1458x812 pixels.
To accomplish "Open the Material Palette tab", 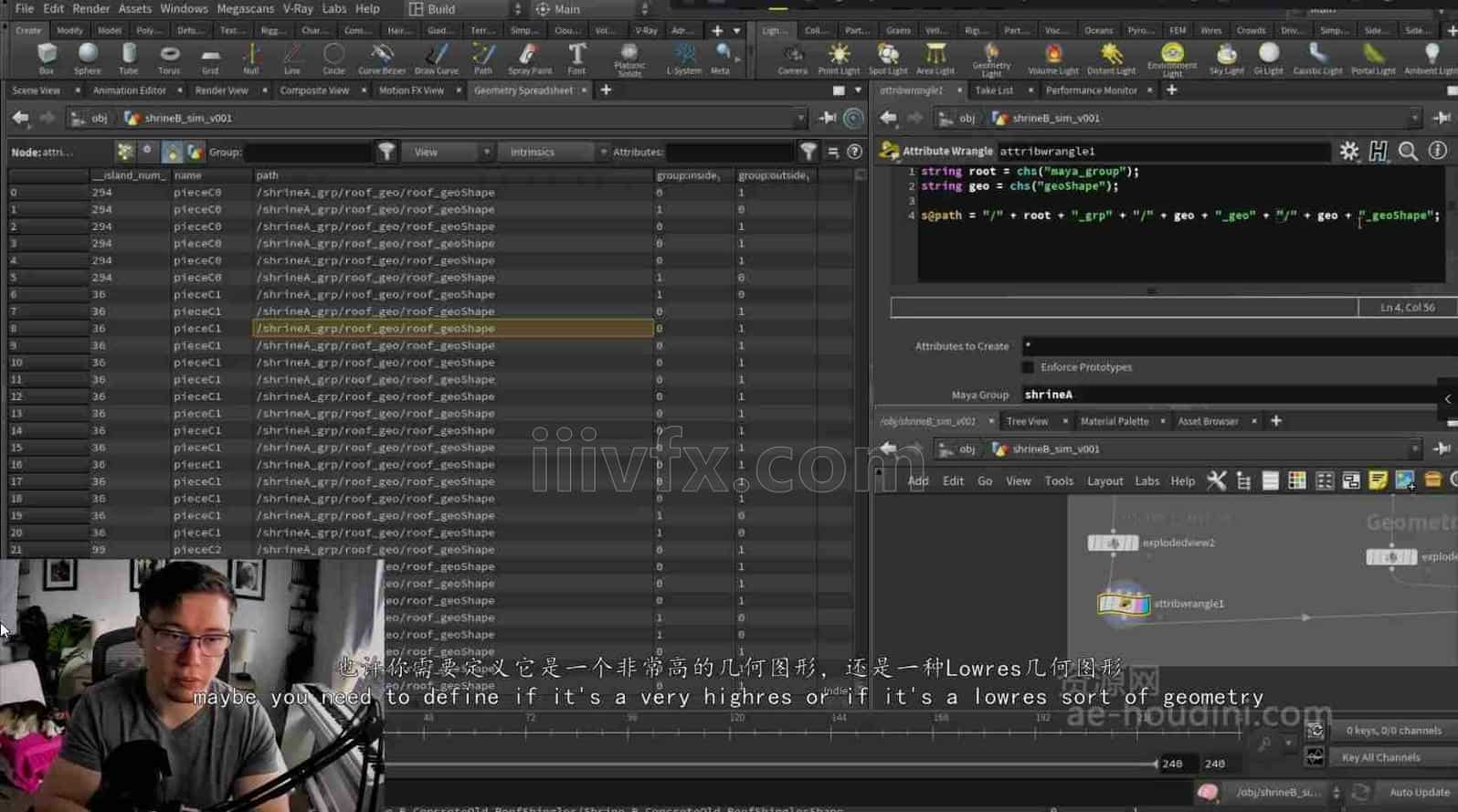I will (x=1114, y=421).
